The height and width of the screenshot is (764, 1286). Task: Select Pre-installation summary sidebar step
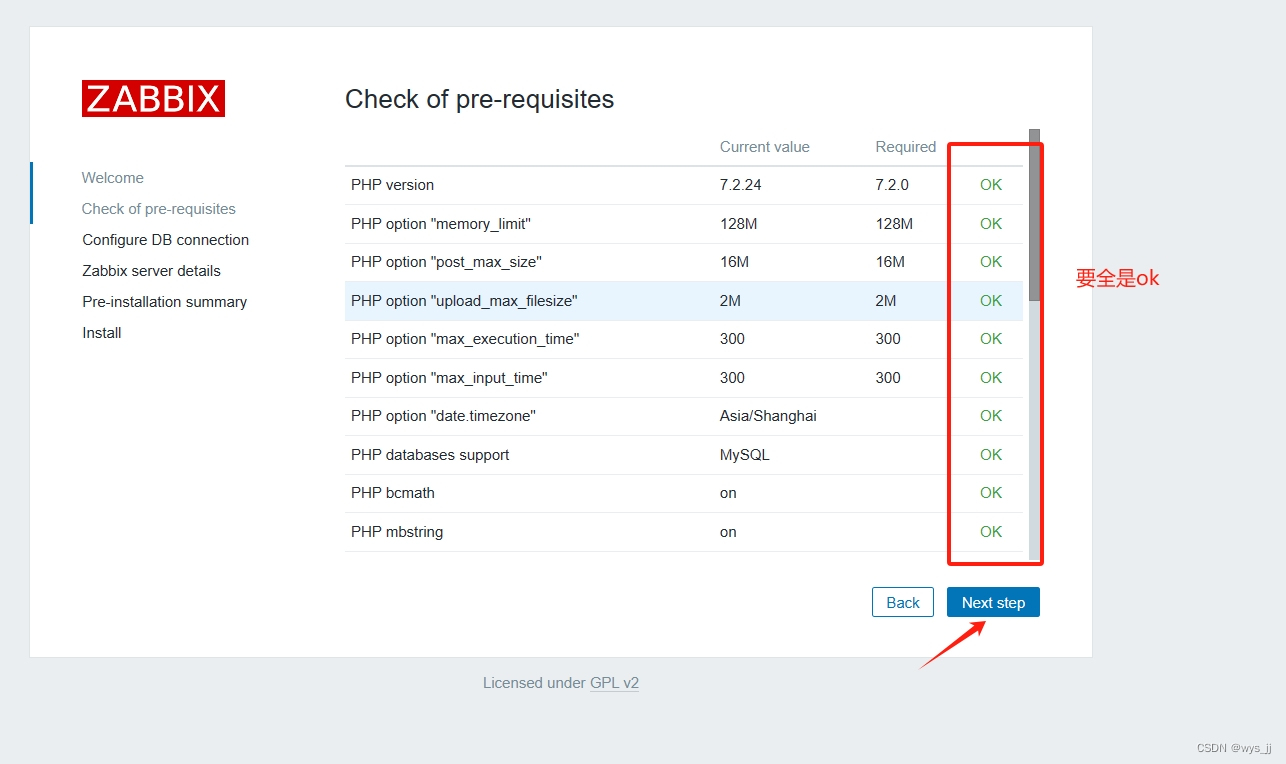[165, 302]
